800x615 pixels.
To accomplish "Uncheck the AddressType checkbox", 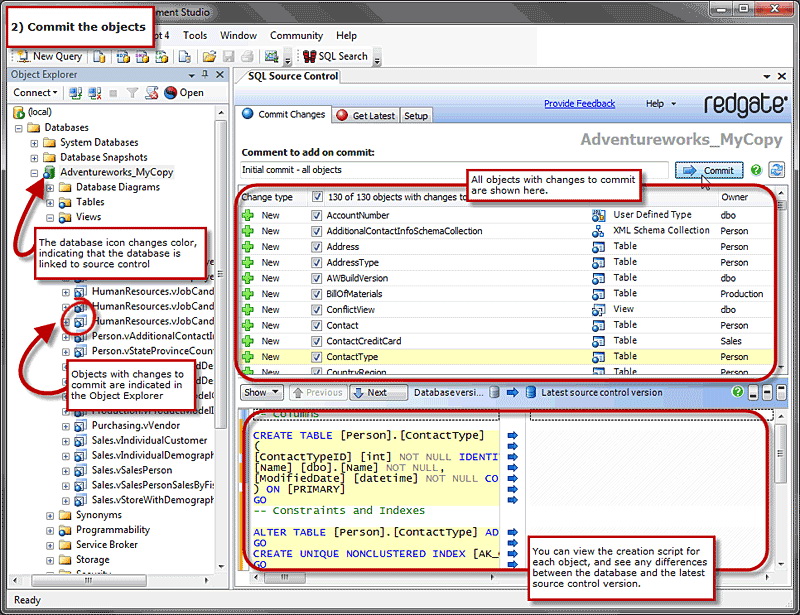I will [316, 263].
